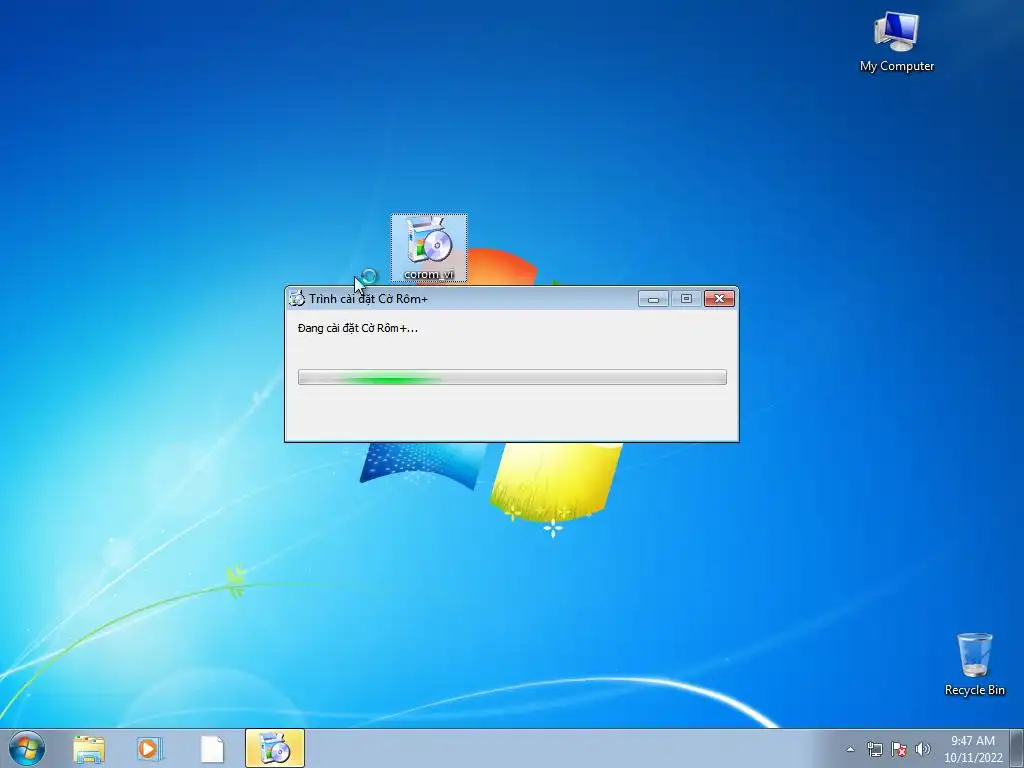Open Windows Media Player taskbar icon
1024x768 pixels.
coord(150,749)
